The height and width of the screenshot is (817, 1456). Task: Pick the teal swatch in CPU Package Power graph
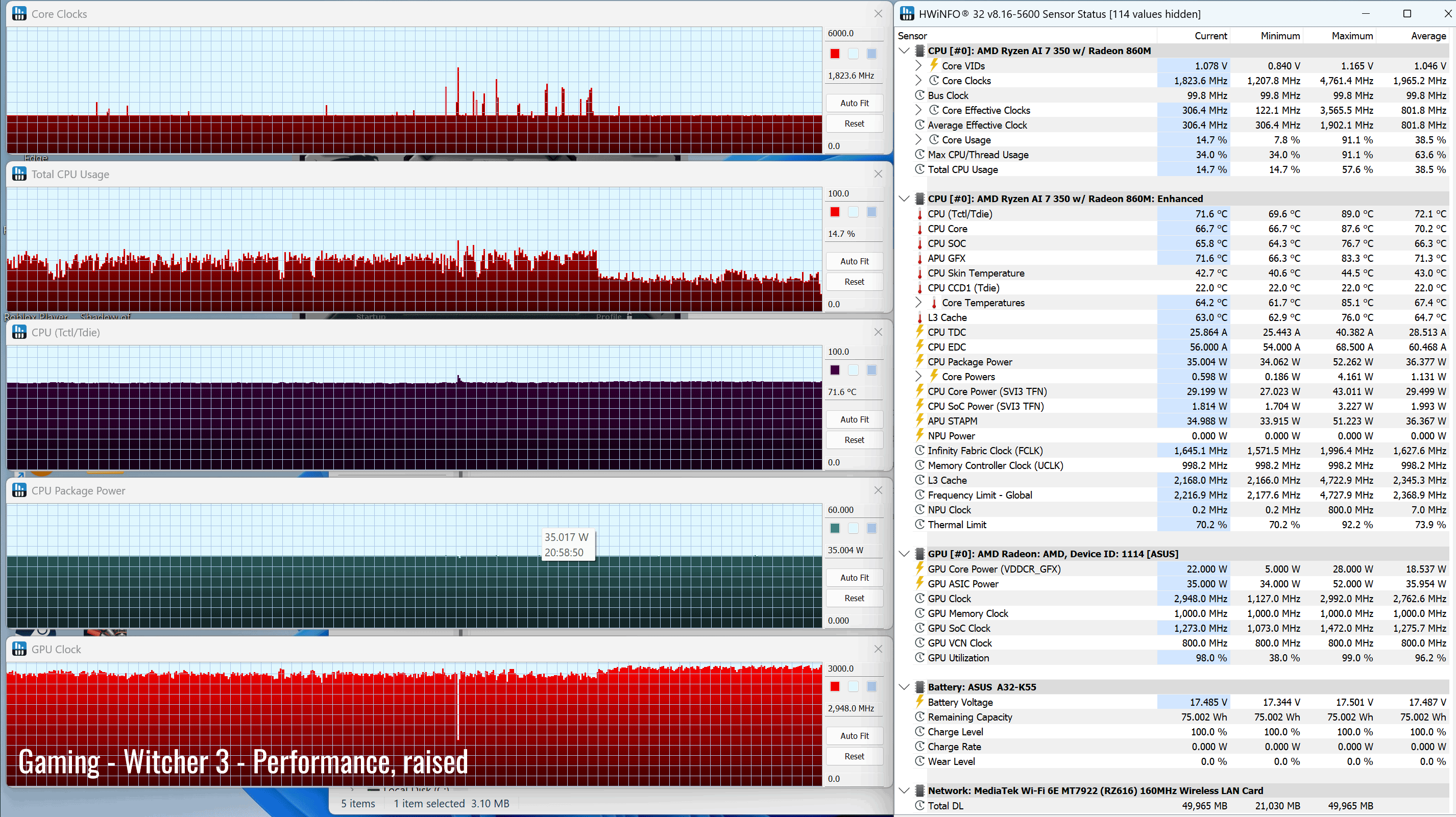tap(835, 528)
